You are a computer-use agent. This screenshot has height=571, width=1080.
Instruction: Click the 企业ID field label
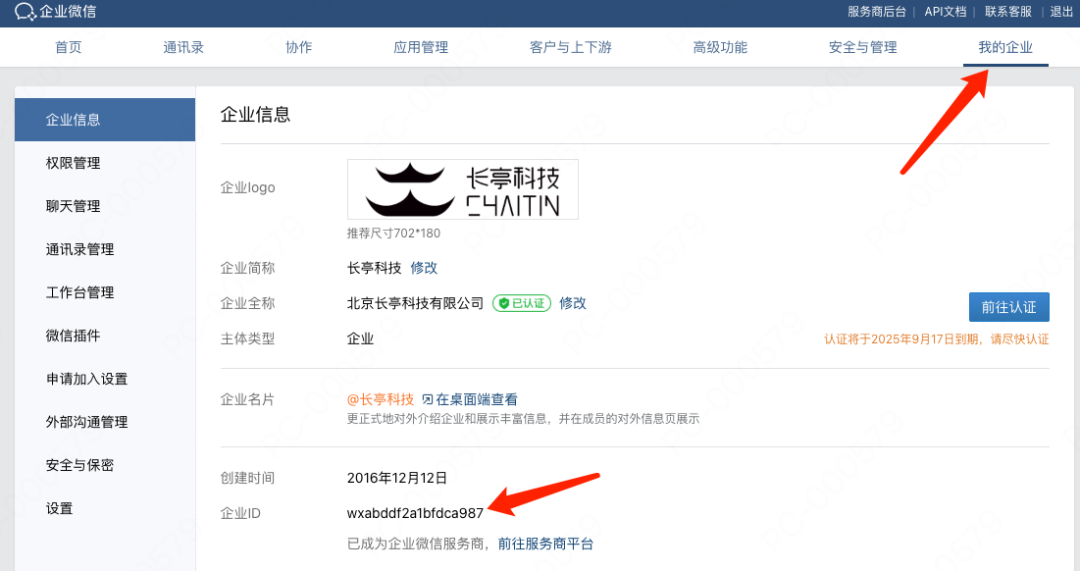[240, 513]
